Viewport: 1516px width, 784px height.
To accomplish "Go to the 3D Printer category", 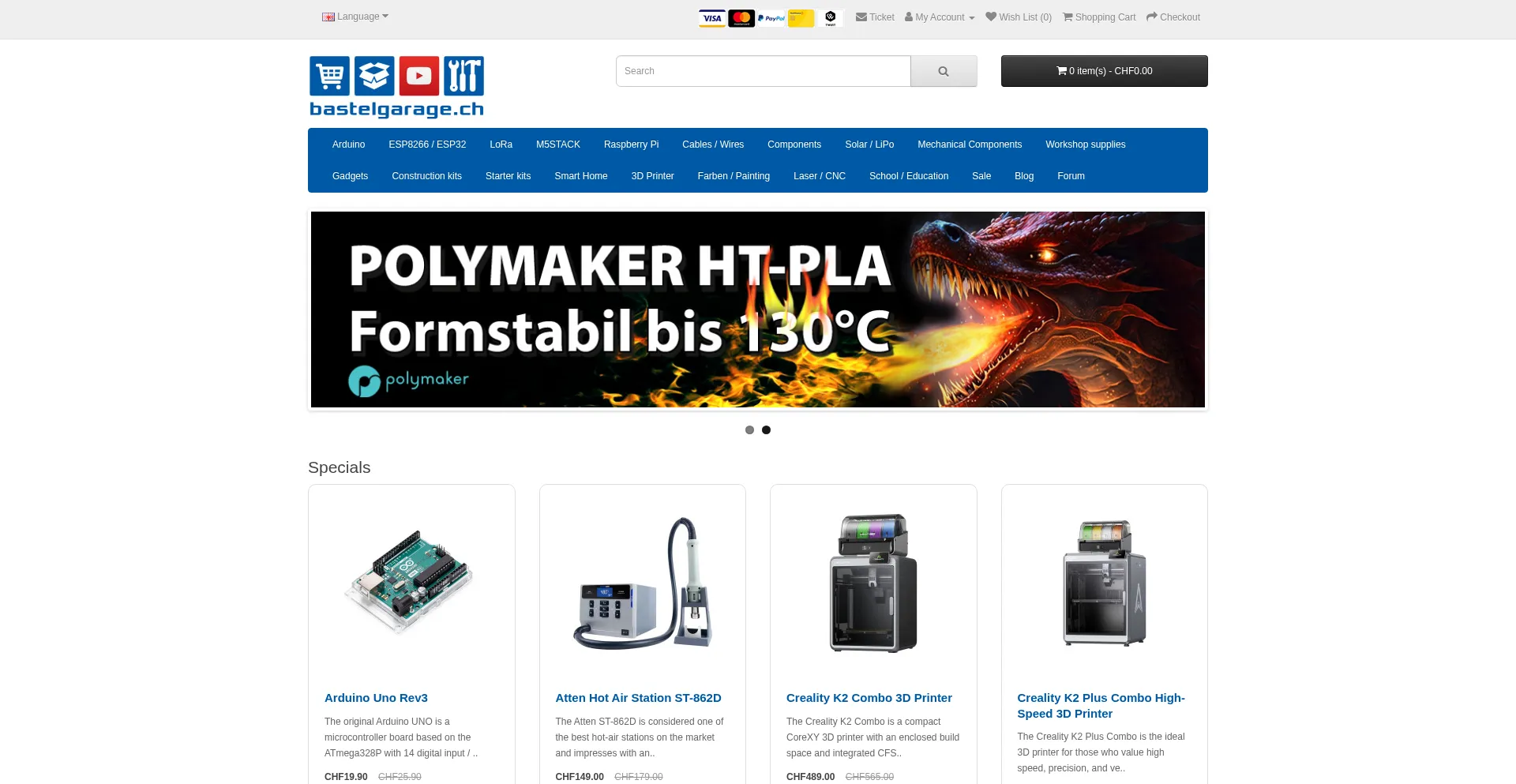I will [x=652, y=176].
